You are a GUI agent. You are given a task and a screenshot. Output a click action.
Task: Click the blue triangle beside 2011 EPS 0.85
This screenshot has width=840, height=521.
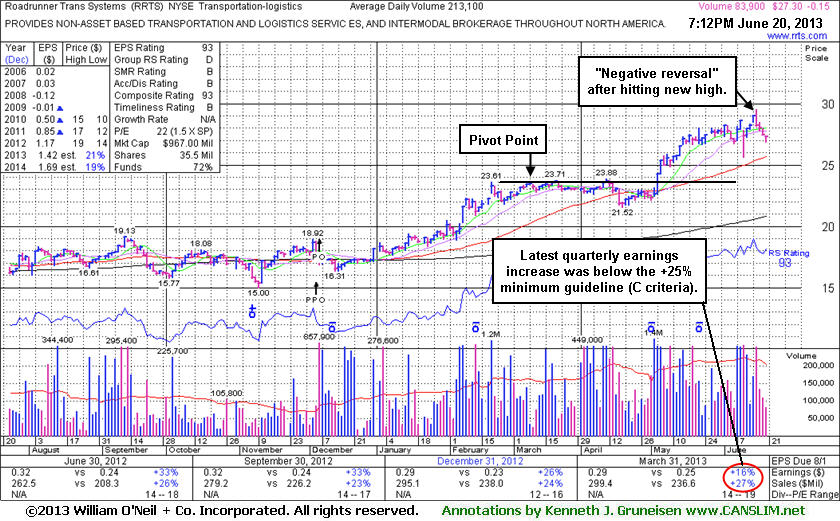point(60,131)
